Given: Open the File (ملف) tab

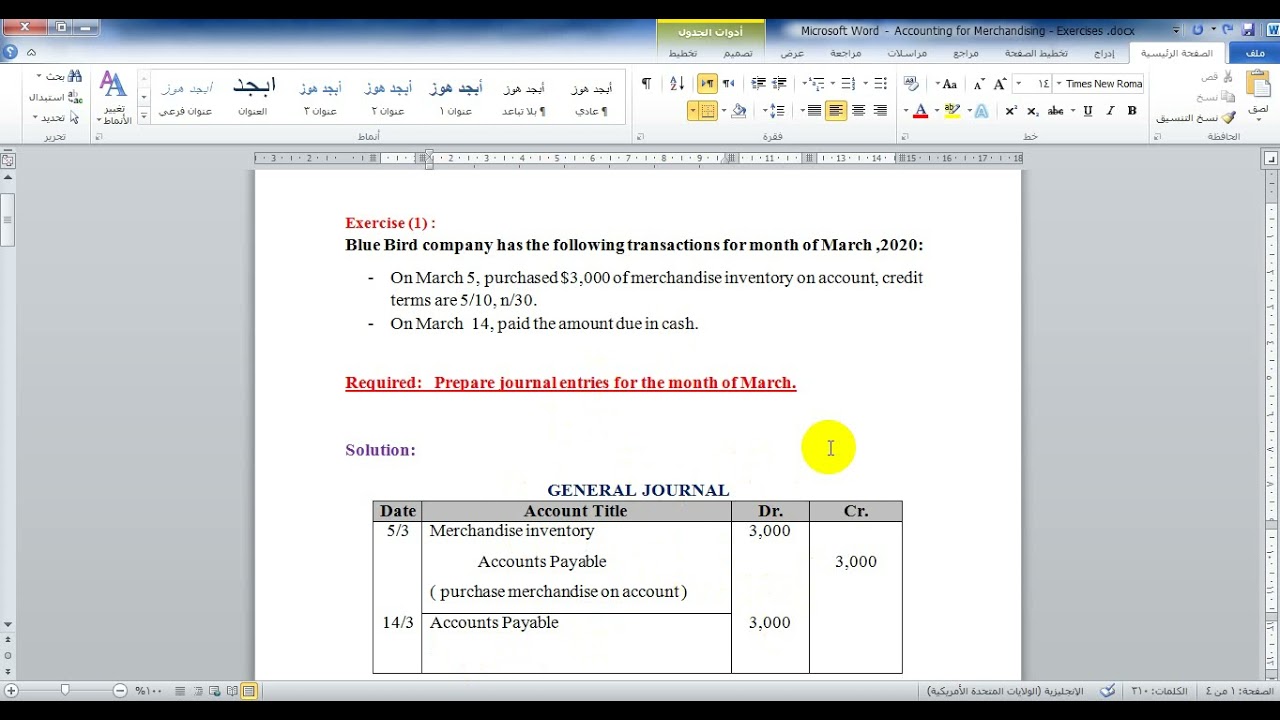Looking at the screenshot, I should (x=1255, y=53).
